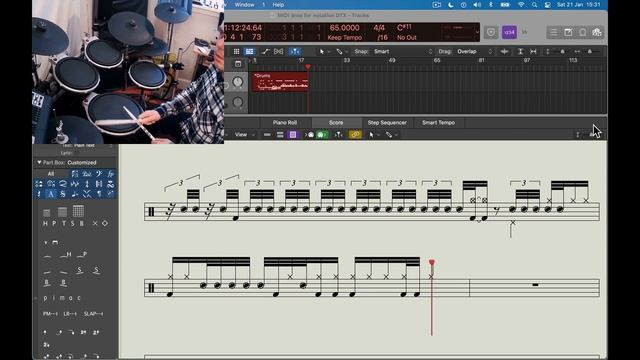This screenshot has height=360, width=640.
Task: Click the Drums track volume knob
Action: click(x=238, y=82)
